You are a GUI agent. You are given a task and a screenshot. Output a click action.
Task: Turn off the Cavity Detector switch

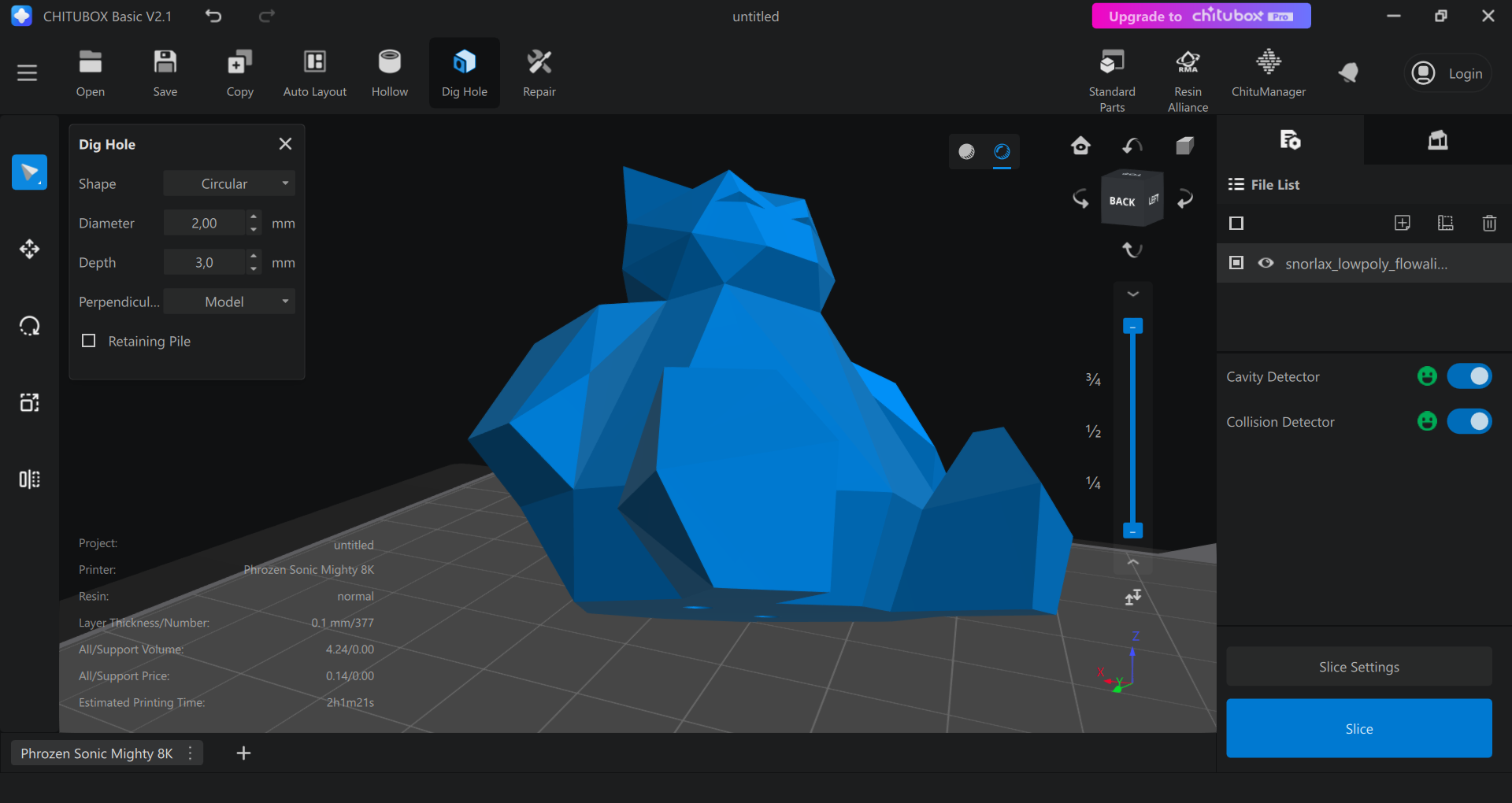[x=1469, y=376]
